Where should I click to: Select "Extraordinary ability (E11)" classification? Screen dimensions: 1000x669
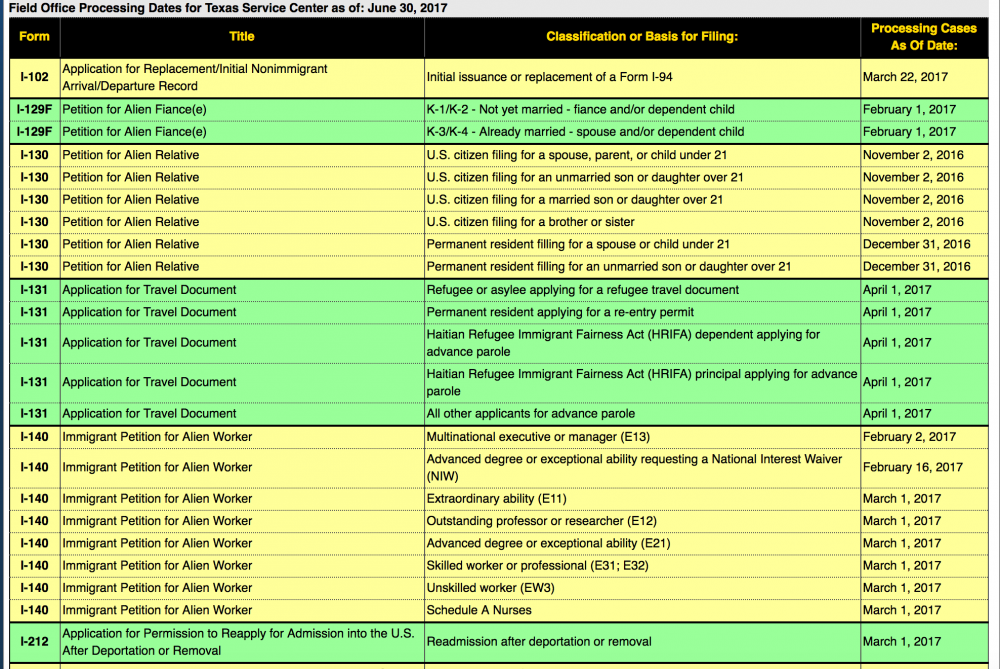[x=496, y=499]
